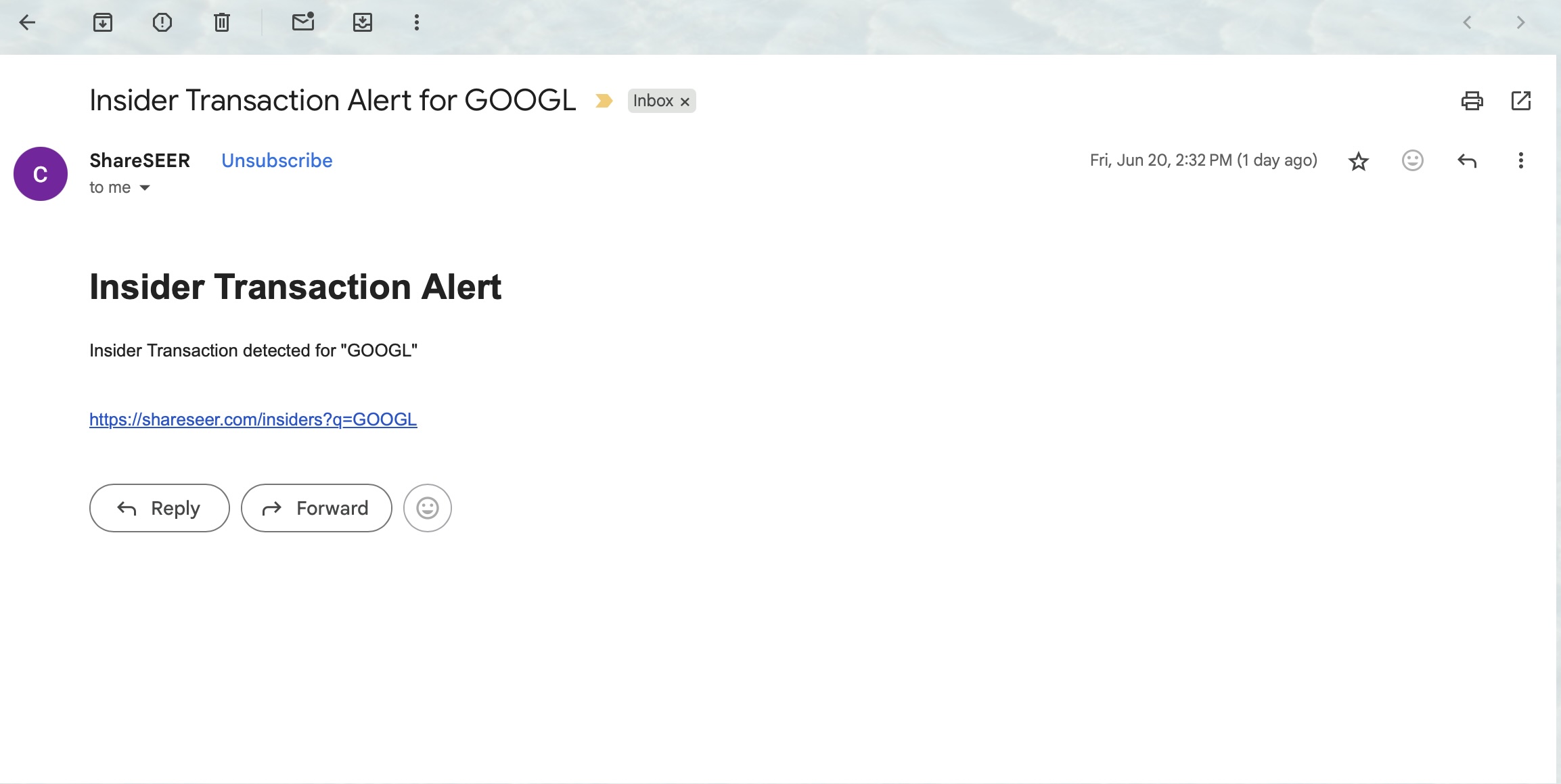The width and height of the screenshot is (1561, 784).
Task: Reply using the reply arrow icon
Action: click(1466, 160)
